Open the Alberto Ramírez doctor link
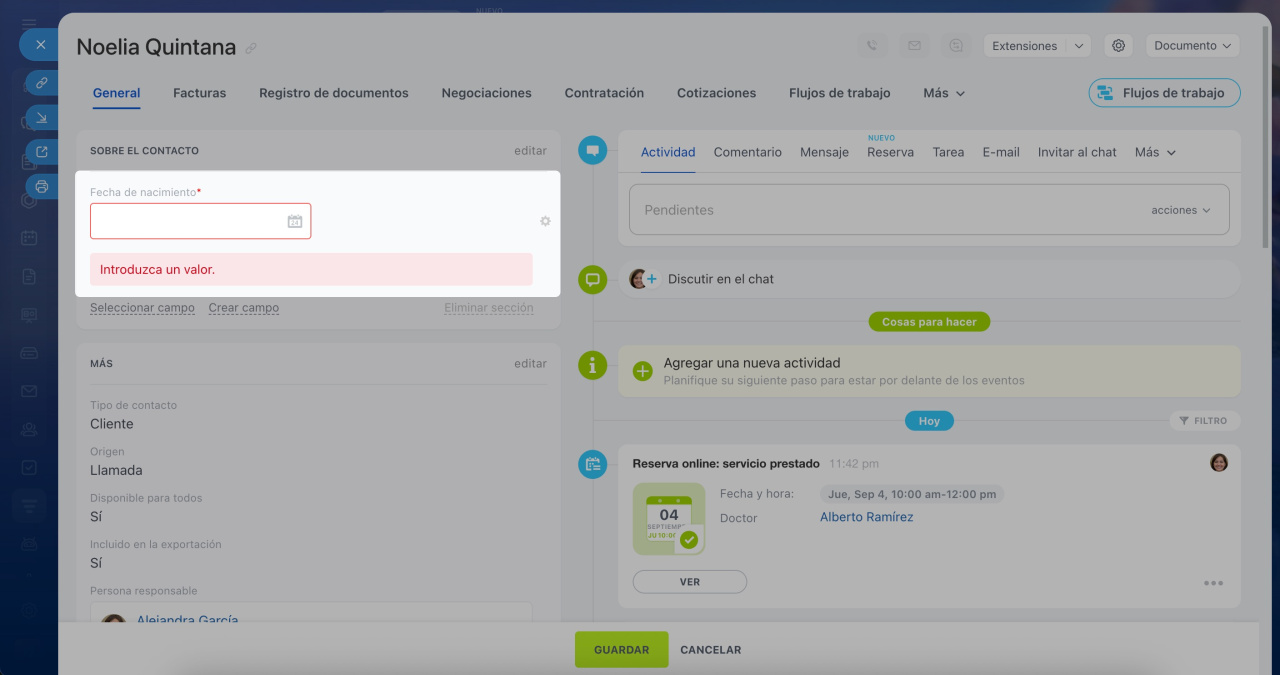Viewport: 1280px width, 675px height. pos(866,517)
